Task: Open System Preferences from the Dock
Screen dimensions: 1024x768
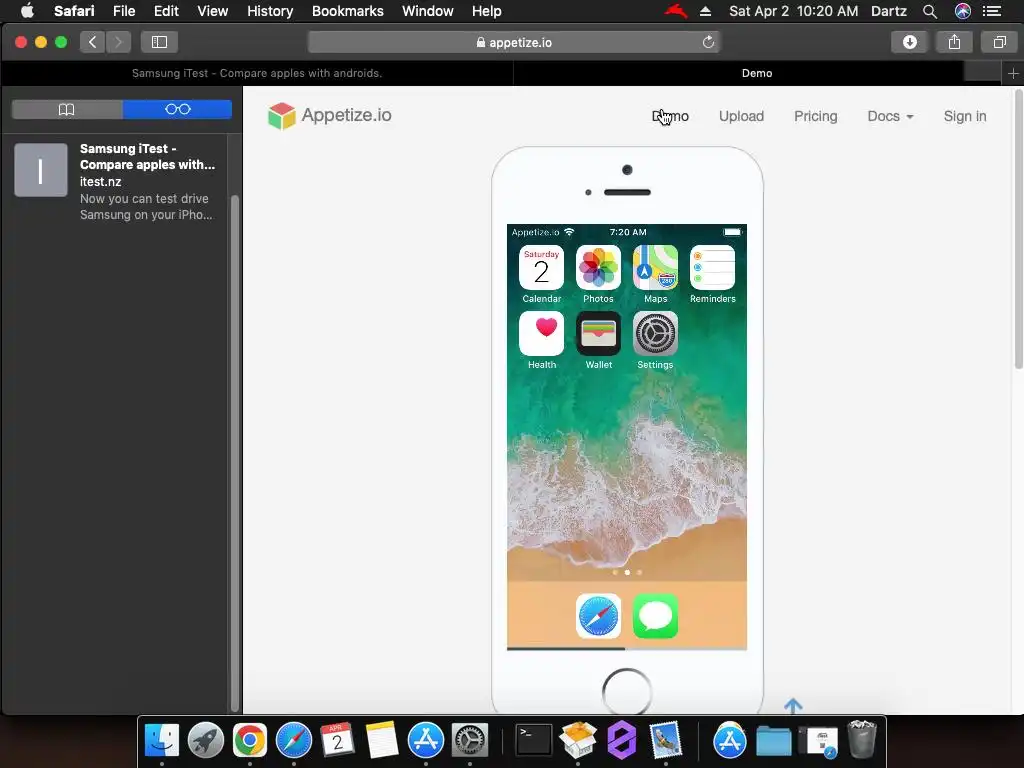Action: (470, 741)
